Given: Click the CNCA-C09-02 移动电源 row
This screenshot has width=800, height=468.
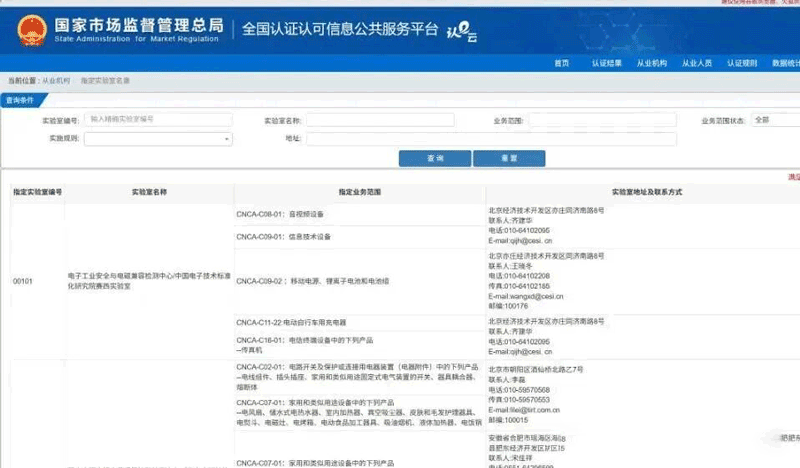Looking at the screenshot, I should [360, 281].
